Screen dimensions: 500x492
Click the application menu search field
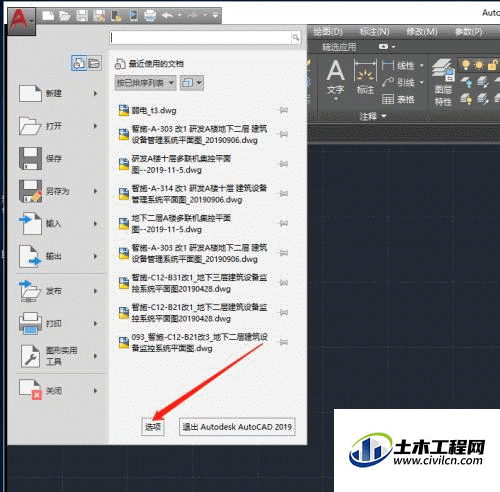(201, 38)
